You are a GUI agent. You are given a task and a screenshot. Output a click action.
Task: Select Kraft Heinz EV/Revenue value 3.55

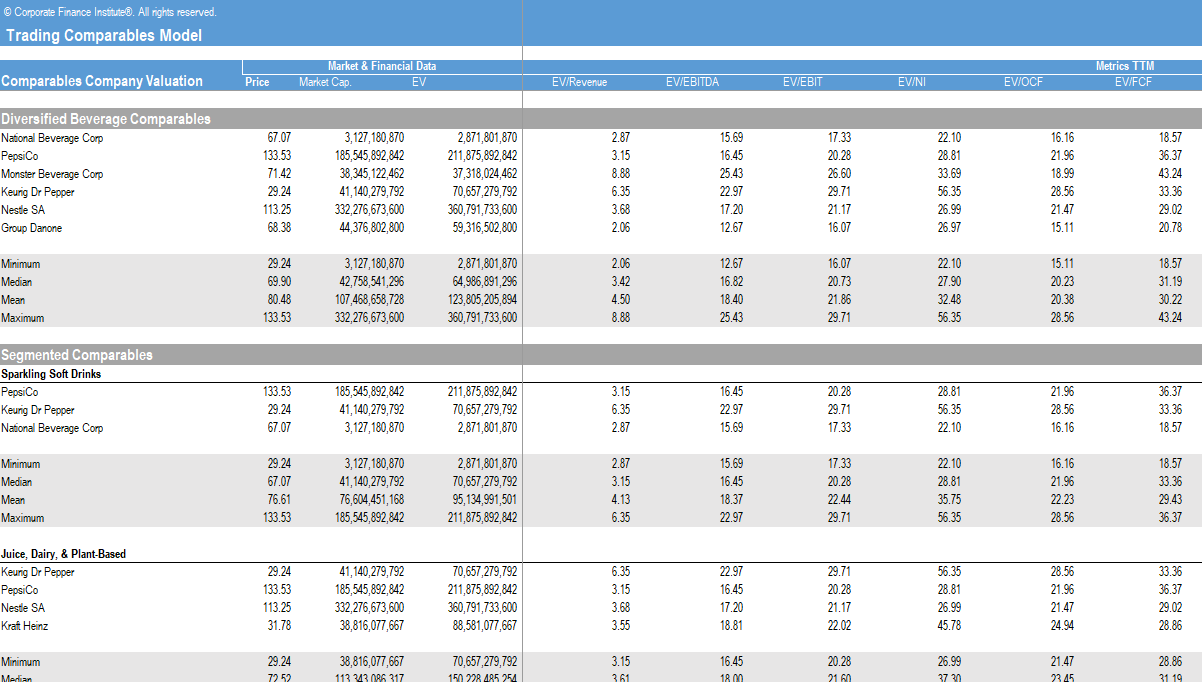tap(621, 626)
